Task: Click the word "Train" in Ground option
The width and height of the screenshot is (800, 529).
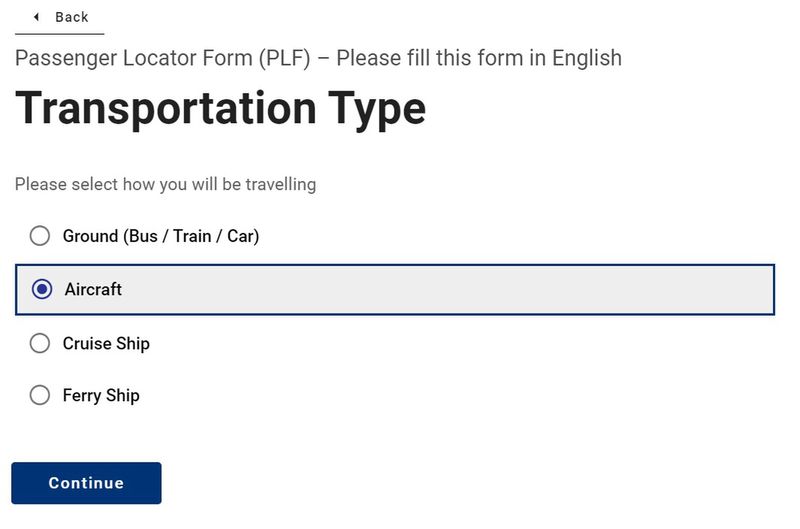Action: (191, 236)
